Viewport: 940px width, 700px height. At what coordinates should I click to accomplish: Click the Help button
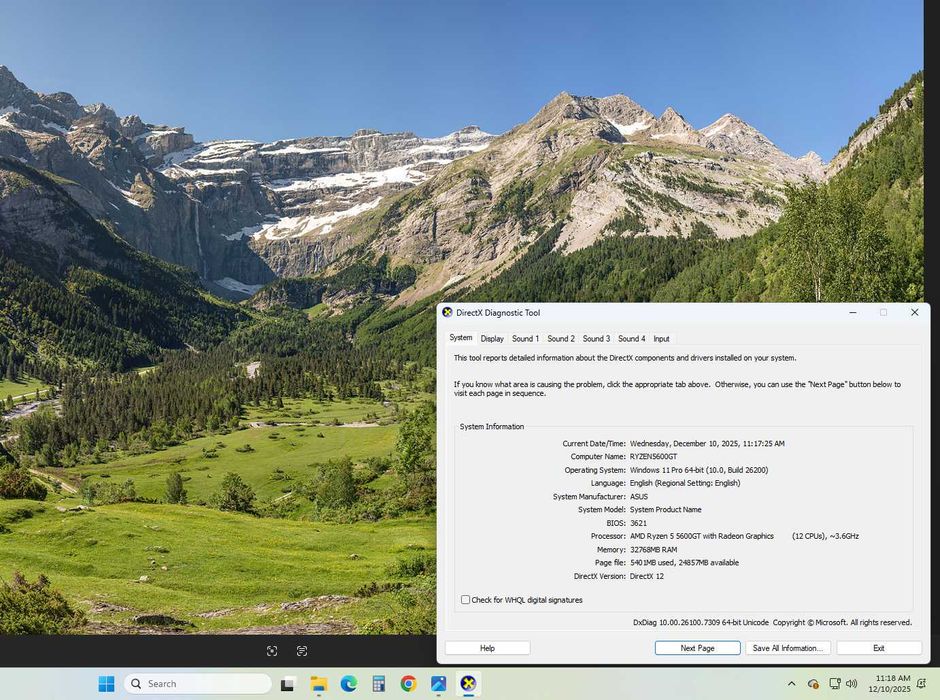[x=487, y=648]
